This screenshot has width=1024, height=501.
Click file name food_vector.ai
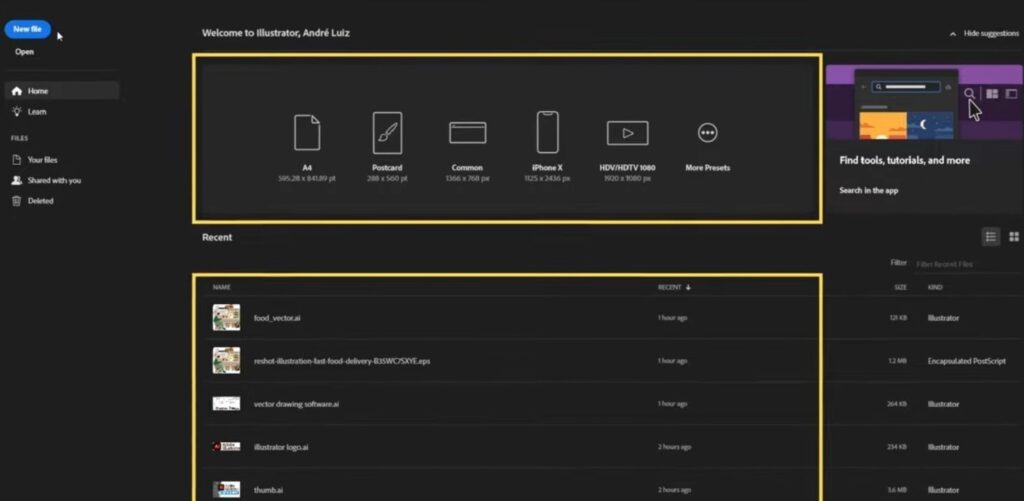click(x=277, y=318)
